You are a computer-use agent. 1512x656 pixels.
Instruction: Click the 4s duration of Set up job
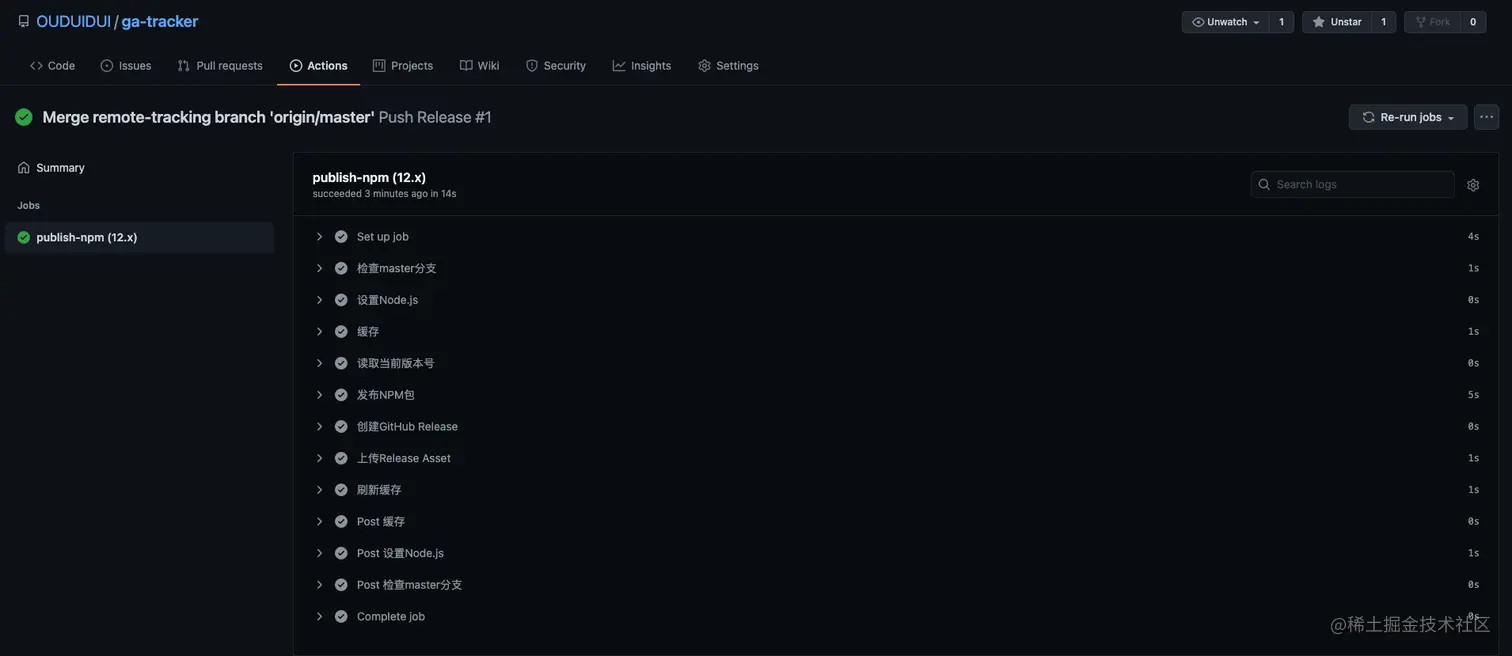[x=1473, y=237]
